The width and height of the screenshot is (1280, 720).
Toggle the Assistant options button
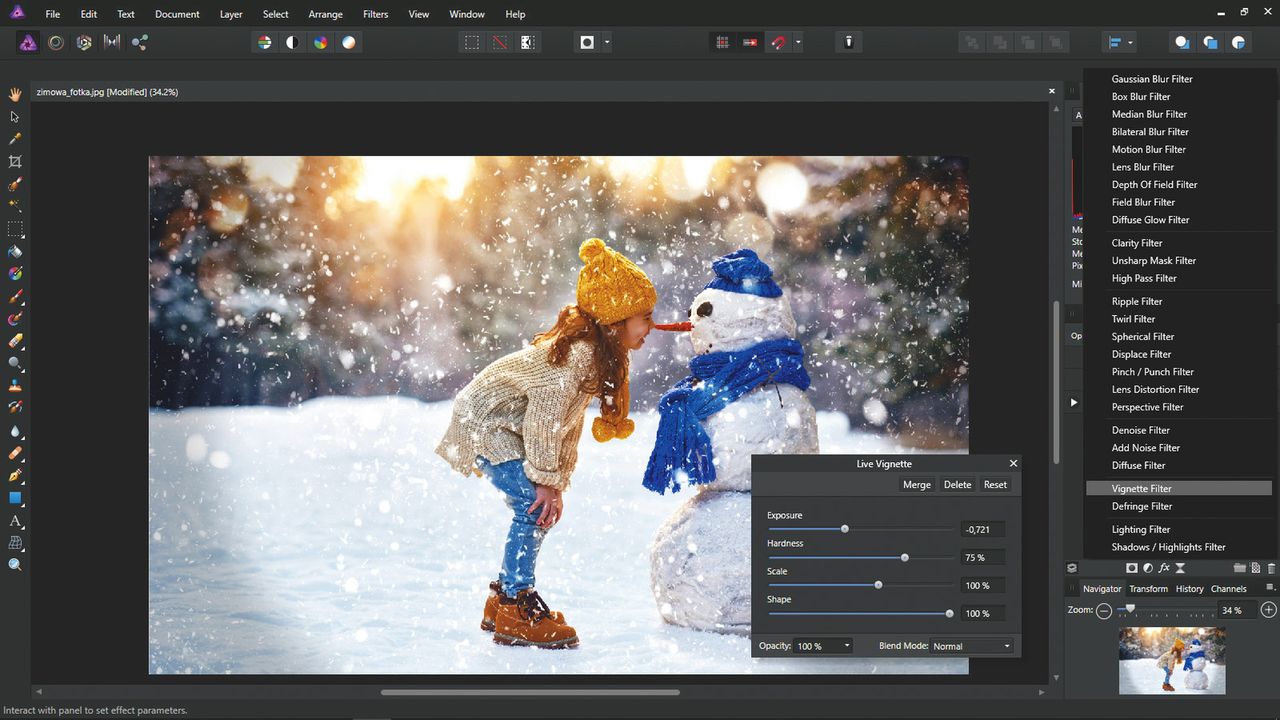click(848, 42)
